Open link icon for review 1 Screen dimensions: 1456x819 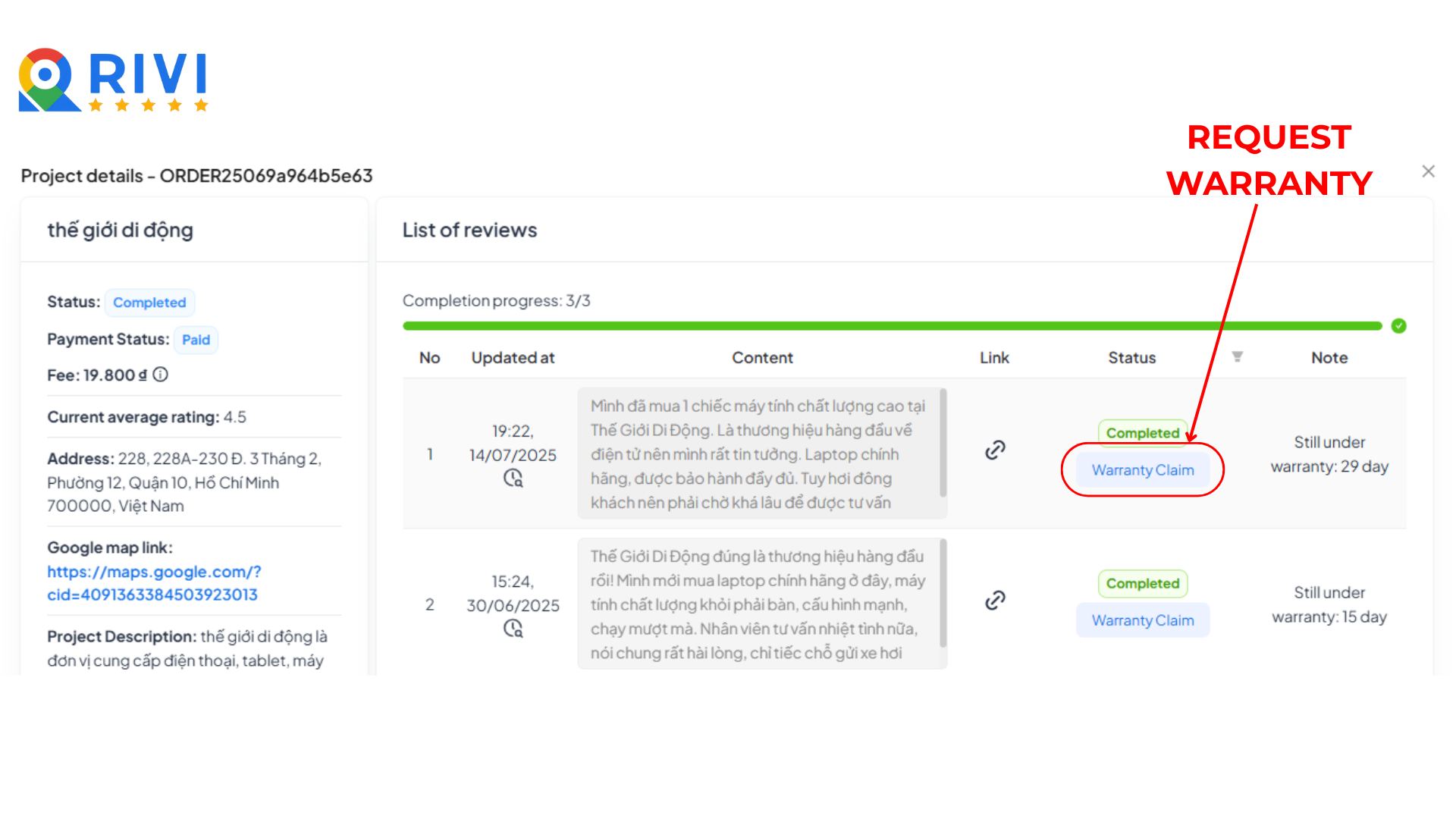(x=995, y=450)
